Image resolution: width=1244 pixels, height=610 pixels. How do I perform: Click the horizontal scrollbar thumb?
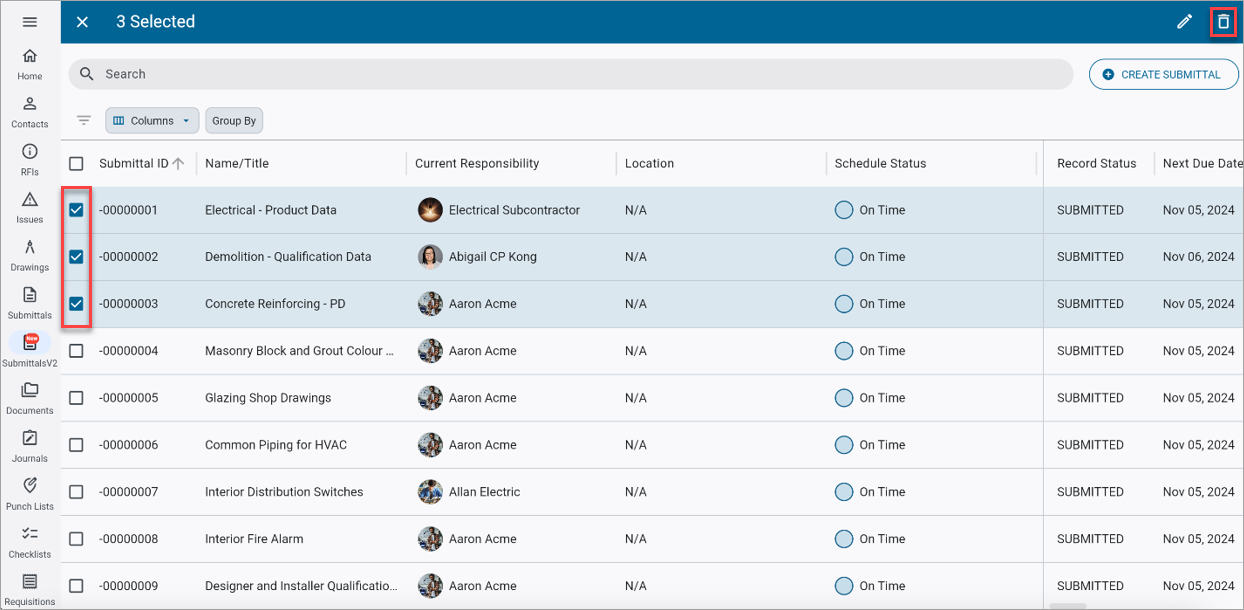click(x=1068, y=606)
